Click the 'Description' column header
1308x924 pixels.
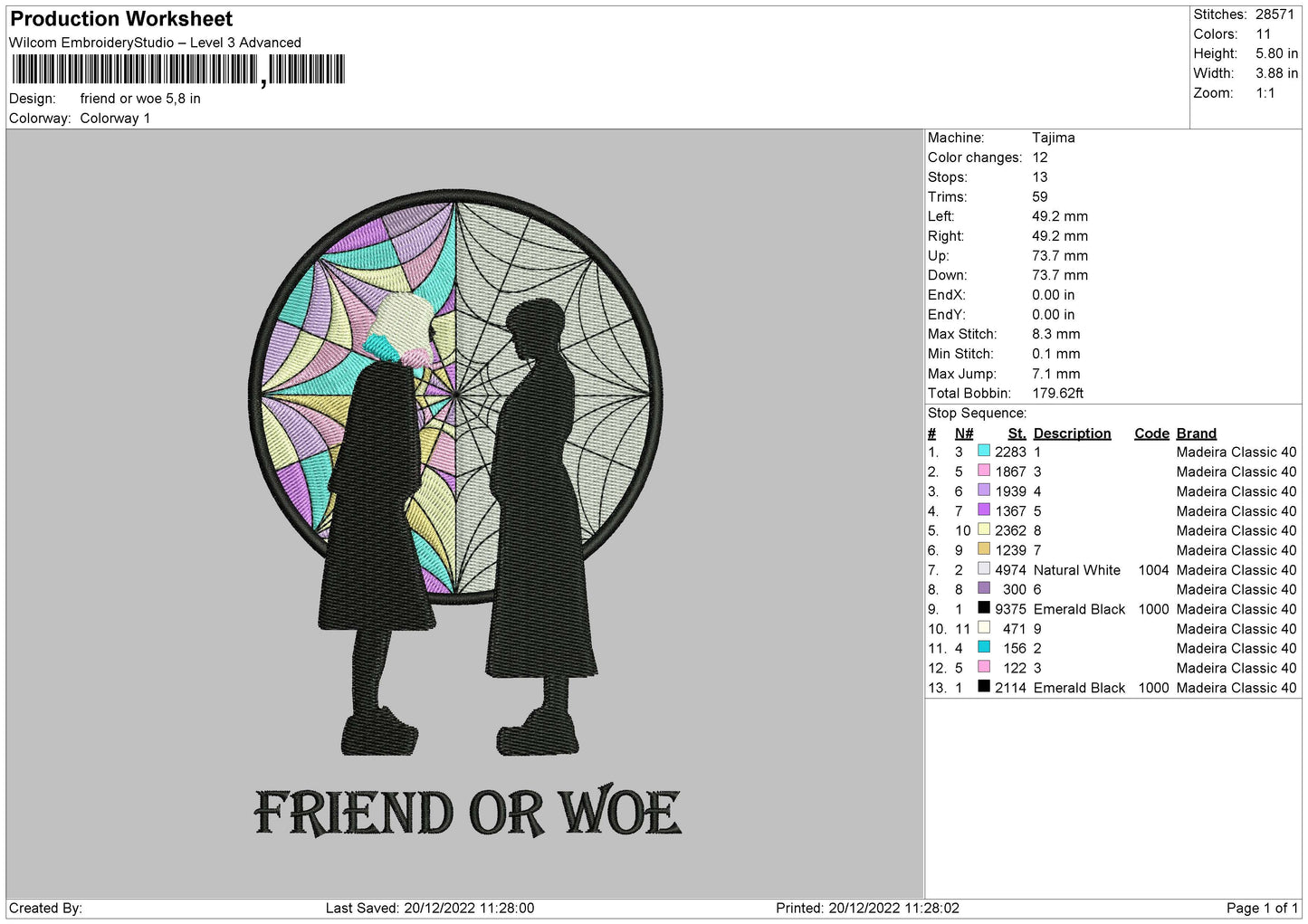click(x=1072, y=433)
